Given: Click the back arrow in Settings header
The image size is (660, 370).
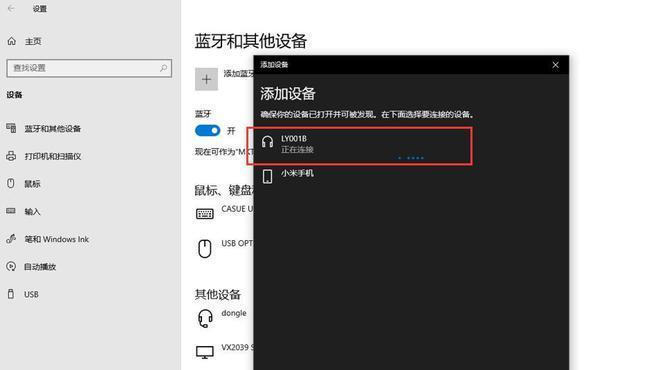Looking at the screenshot, I should (11, 8).
